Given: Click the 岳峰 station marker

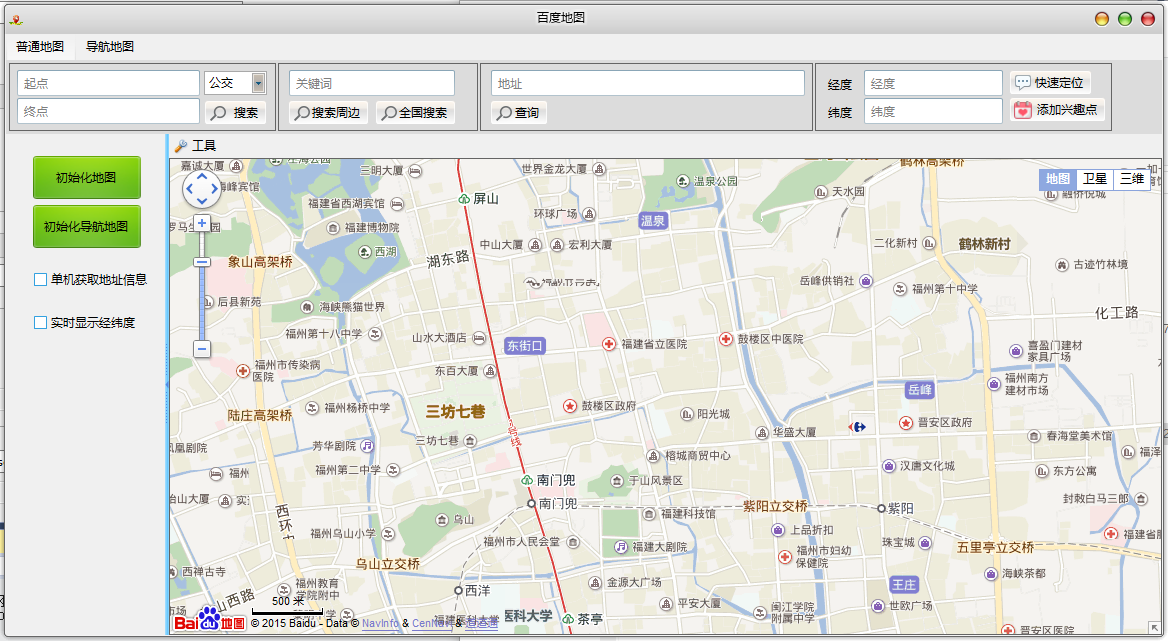Looking at the screenshot, I should click(x=920, y=389).
